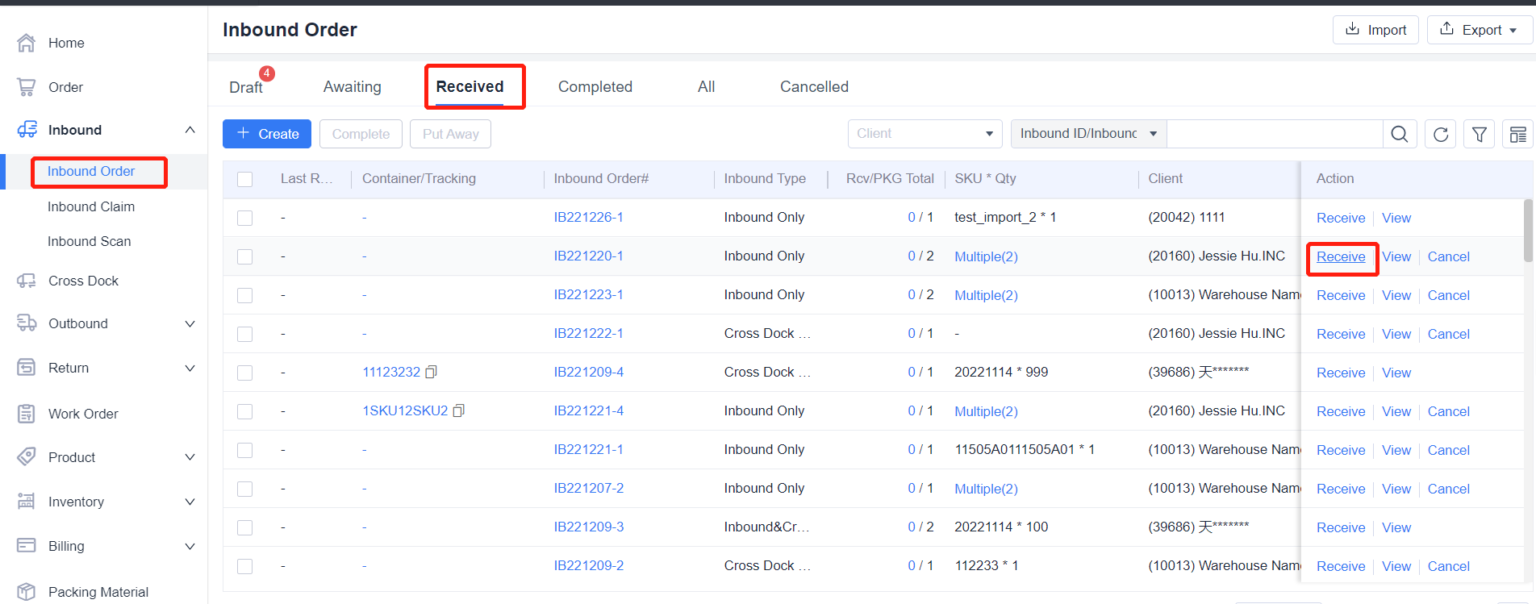Click the Work Order sidebar icon
This screenshot has height=604, width=1536.
24,413
